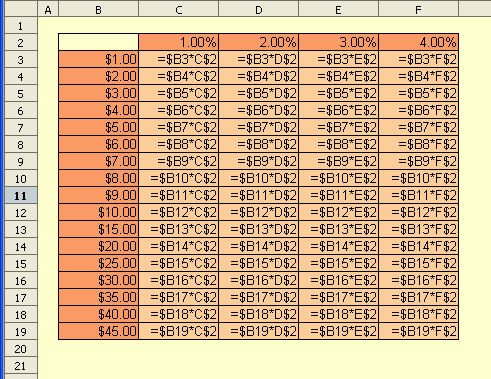Click the =$B3*C$2 formula cell
This screenshot has width=491, height=379.
click(179, 59)
